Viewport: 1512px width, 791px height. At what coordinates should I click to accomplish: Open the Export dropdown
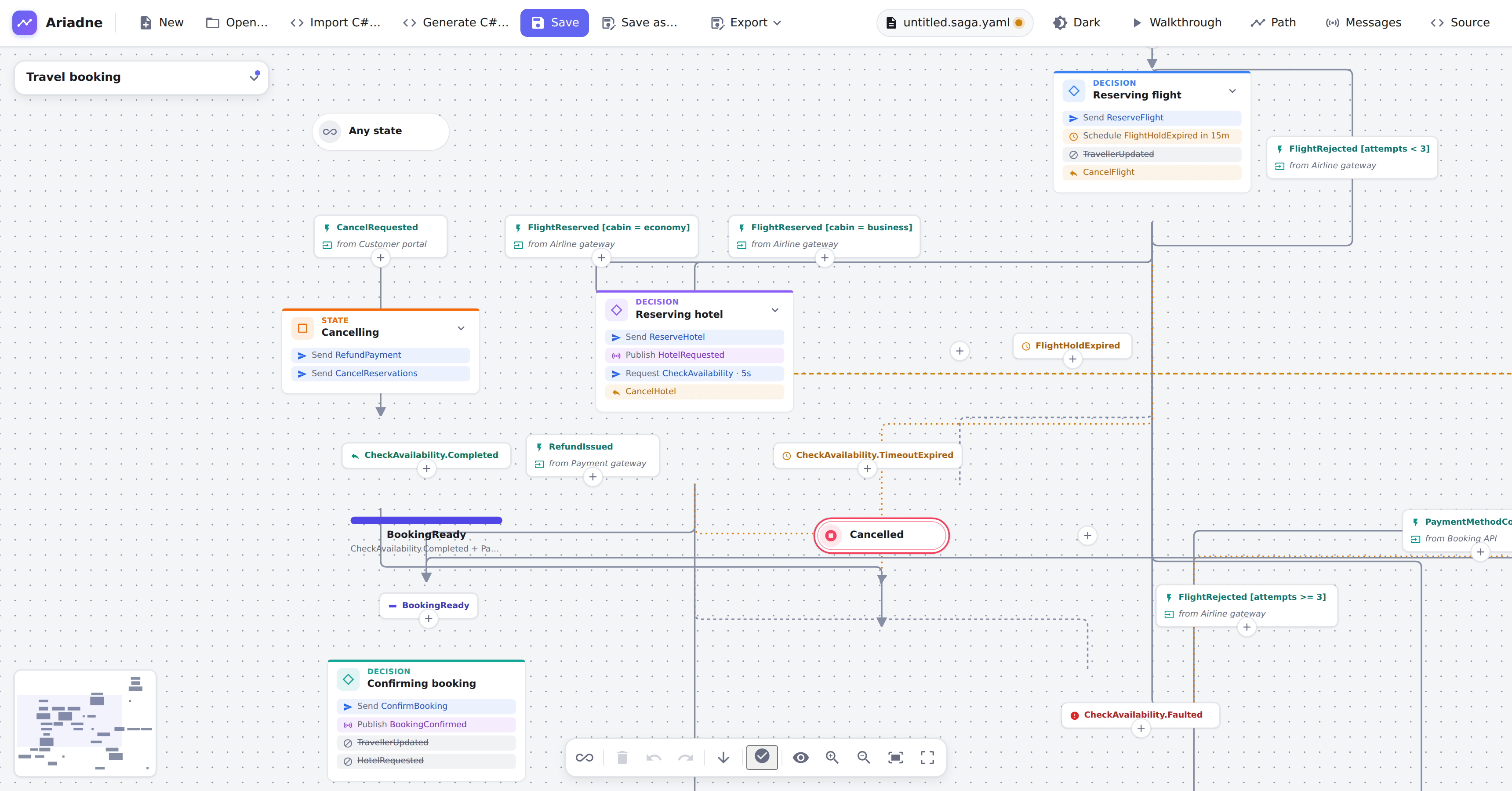click(x=745, y=22)
